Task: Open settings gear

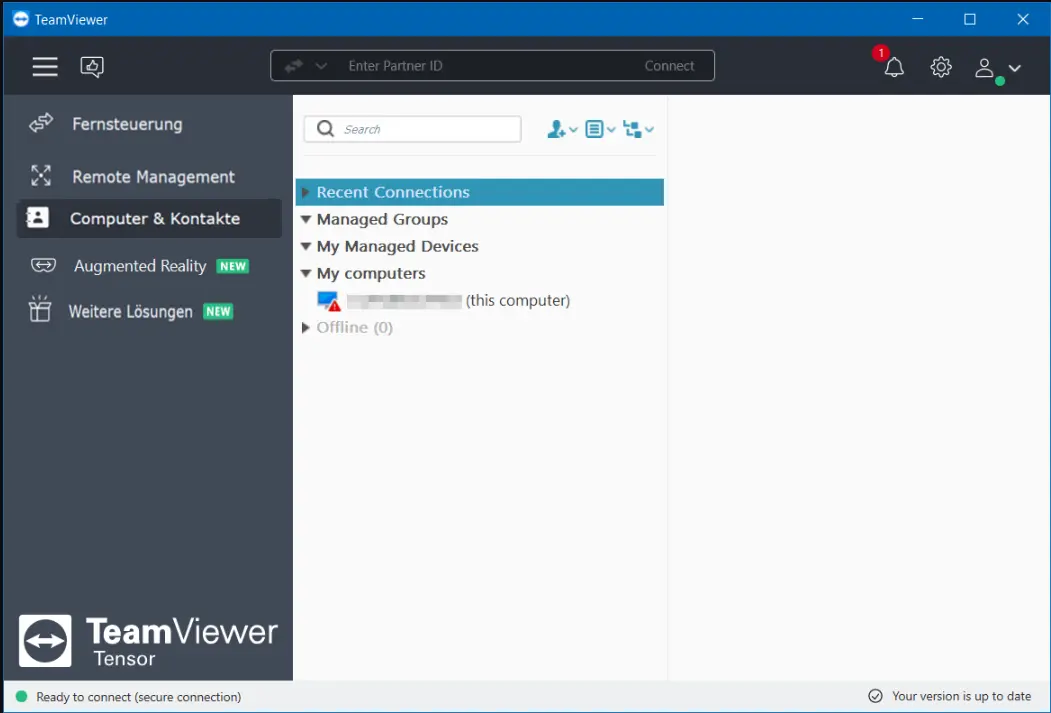Action: pos(940,66)
